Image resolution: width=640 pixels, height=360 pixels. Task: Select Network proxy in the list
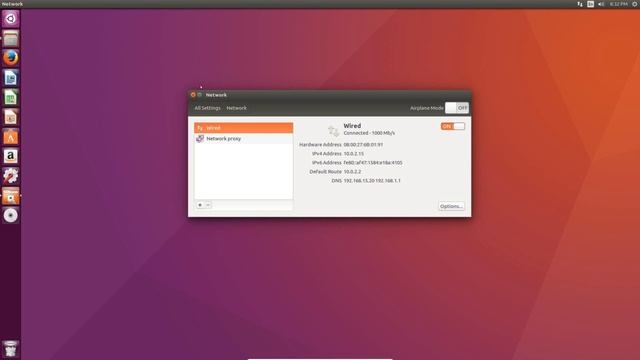244,139
